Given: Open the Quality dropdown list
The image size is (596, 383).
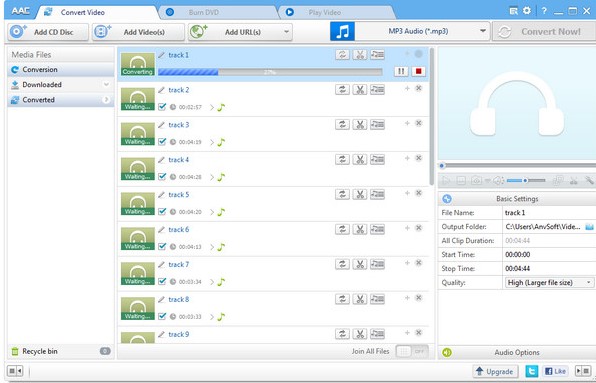Looking at the screenshot, I should (549, 283).
